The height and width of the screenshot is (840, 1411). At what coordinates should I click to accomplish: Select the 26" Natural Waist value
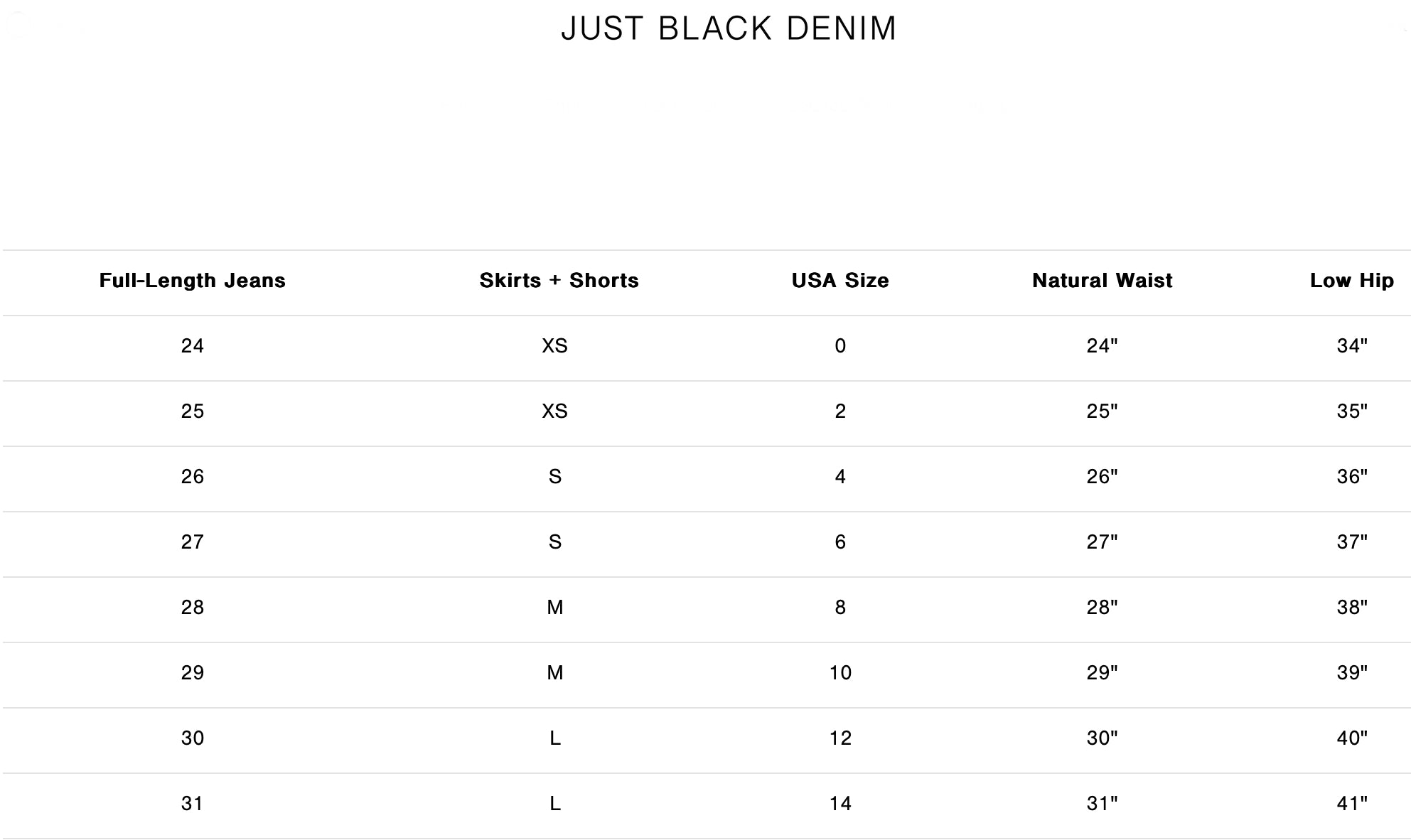click(x=1102, y=477)
